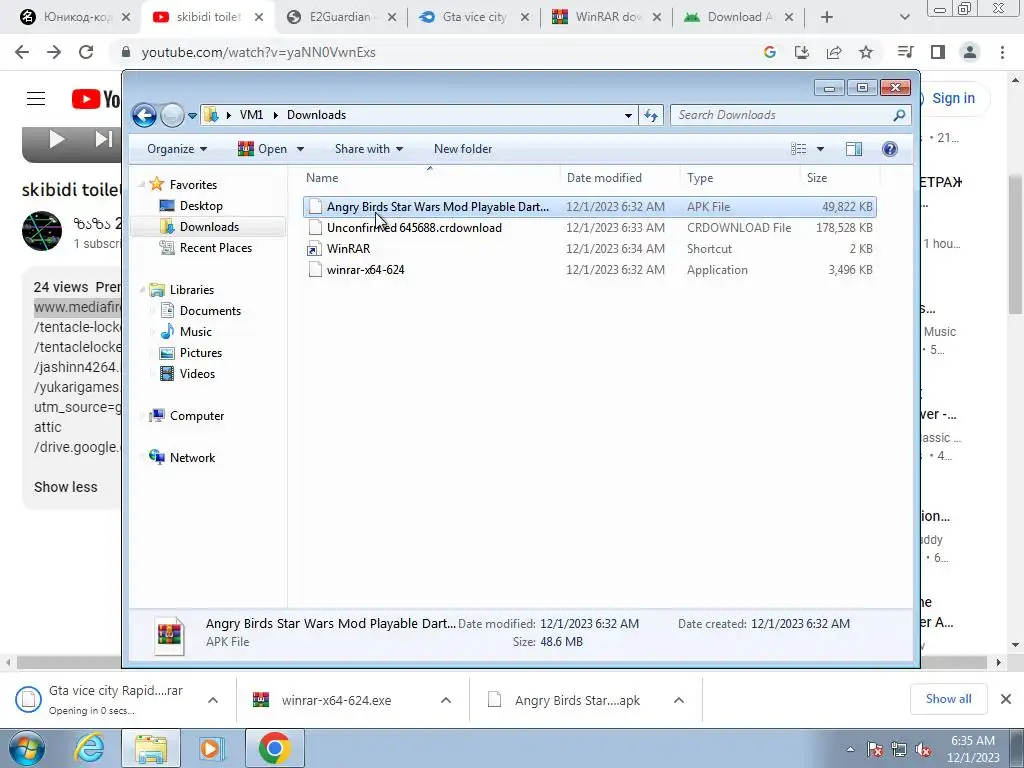Close the downloads bar
The height and width of the screenshot is (768, 1024).
[x=1006, y=699]
